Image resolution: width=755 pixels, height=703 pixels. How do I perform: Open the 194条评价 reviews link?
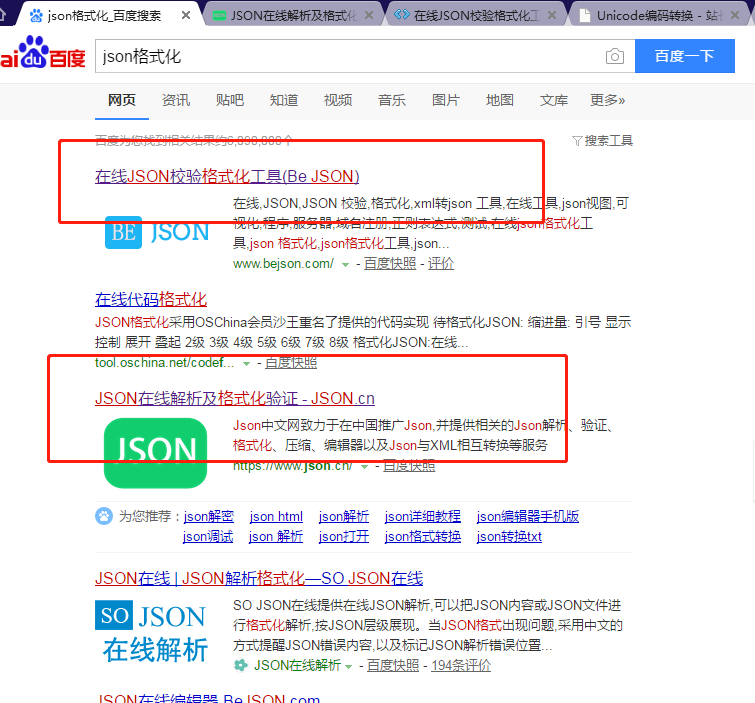(x=461, y=665)
